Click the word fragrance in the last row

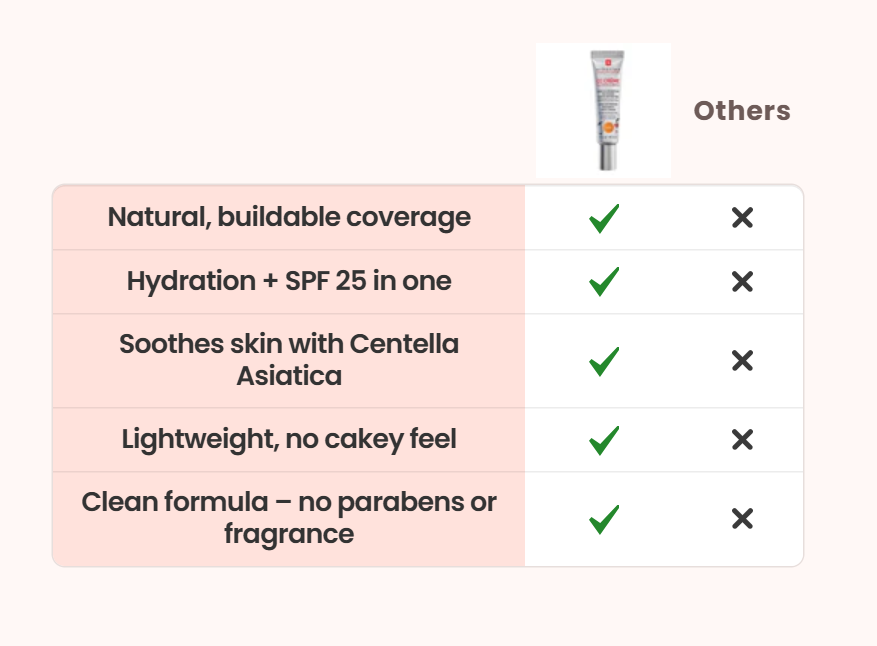289,534
